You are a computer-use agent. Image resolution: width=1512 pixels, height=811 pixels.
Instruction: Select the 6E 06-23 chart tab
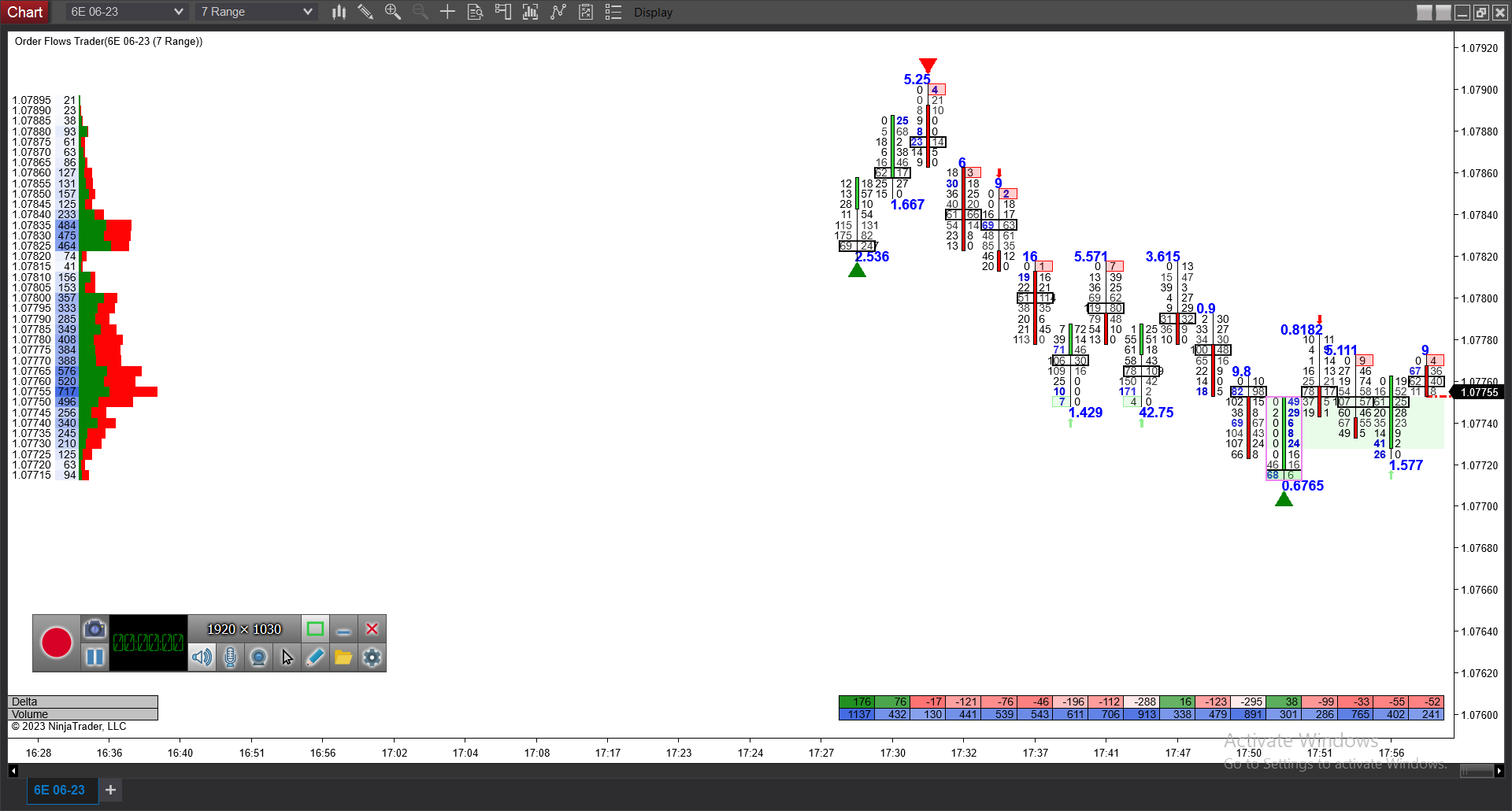point(59,790)
